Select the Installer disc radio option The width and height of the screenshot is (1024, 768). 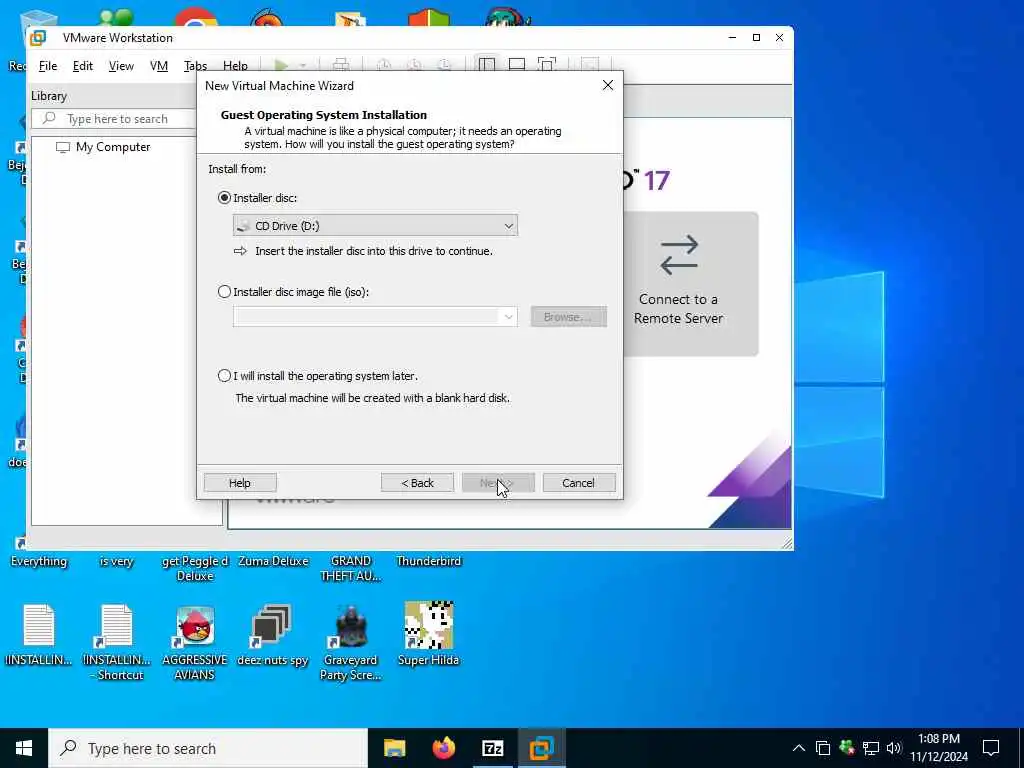coord(224,197)
